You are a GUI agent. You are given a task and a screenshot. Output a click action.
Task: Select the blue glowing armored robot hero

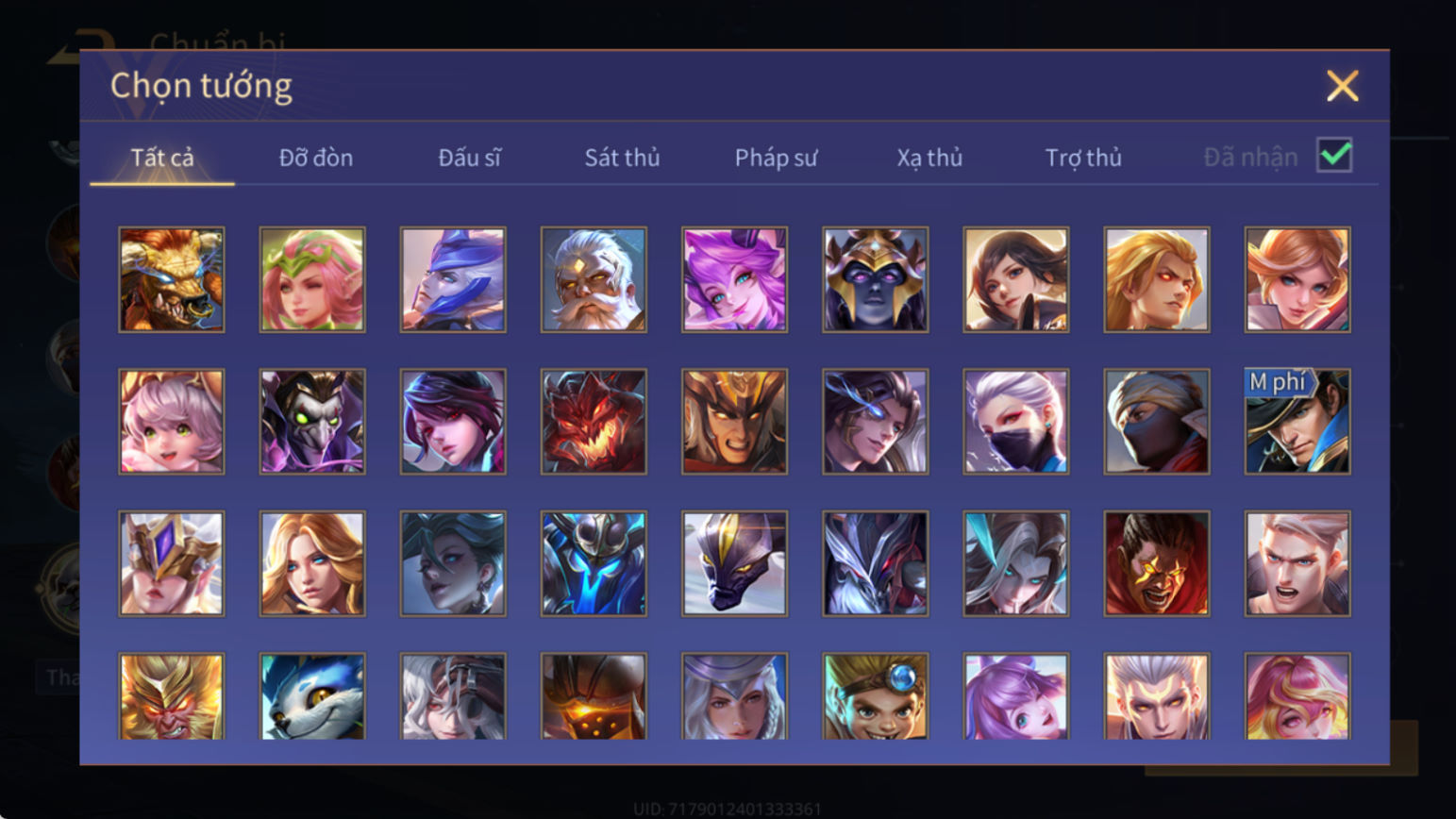594,563
